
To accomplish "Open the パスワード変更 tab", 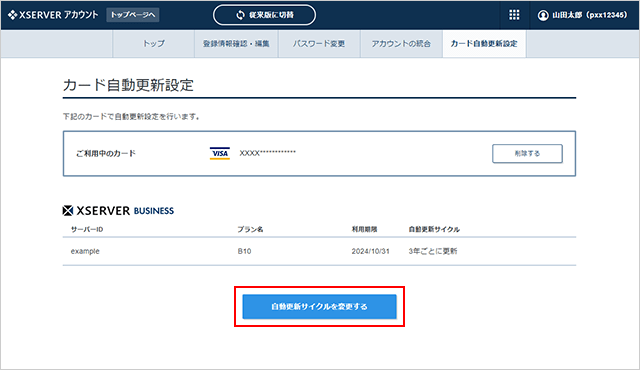I will click(x=319, y=44).
